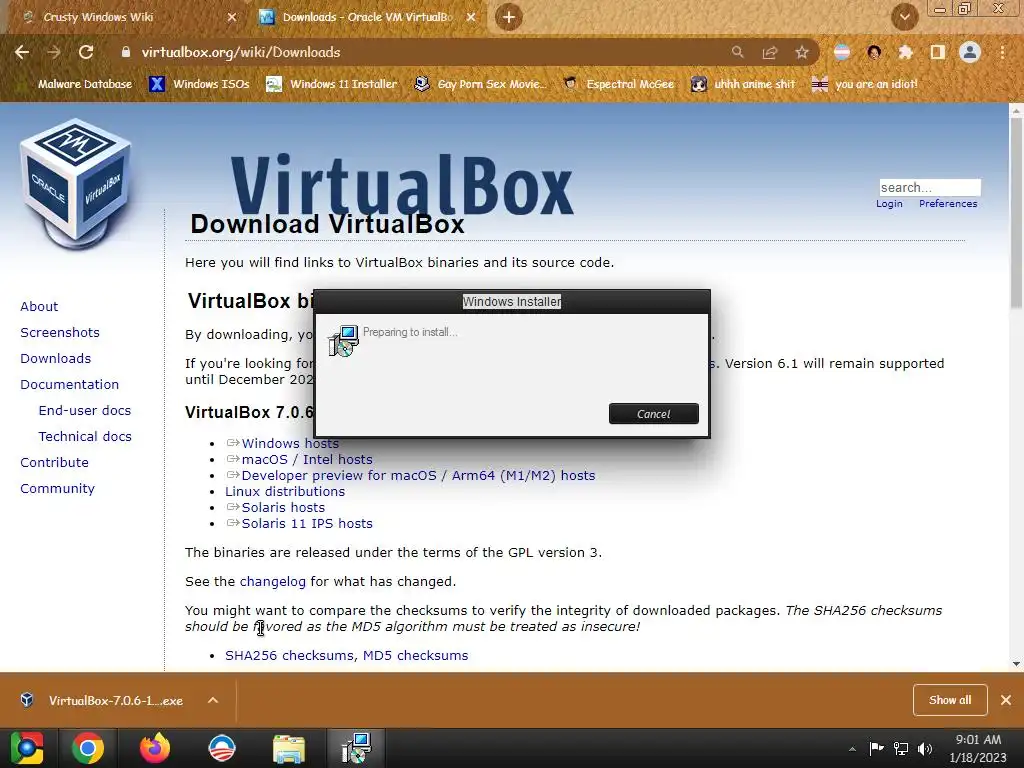Image resolution: width=1024 pixels, height=768 pixels.
Task: Open the Chrome three-dot menu
Action: click(x=1002, y=52)
